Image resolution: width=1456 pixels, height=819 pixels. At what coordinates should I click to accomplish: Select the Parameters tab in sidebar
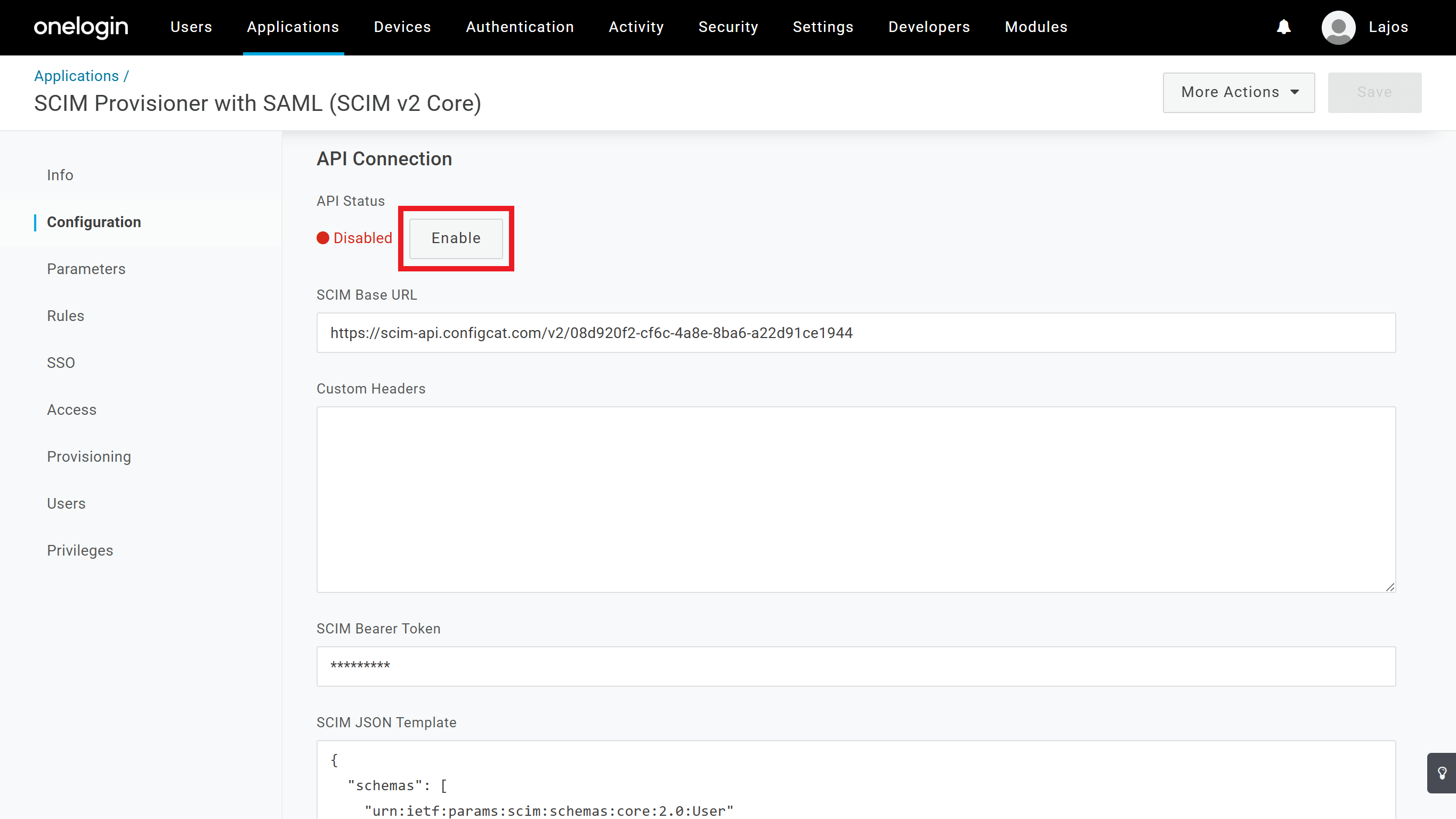(86, 269)
